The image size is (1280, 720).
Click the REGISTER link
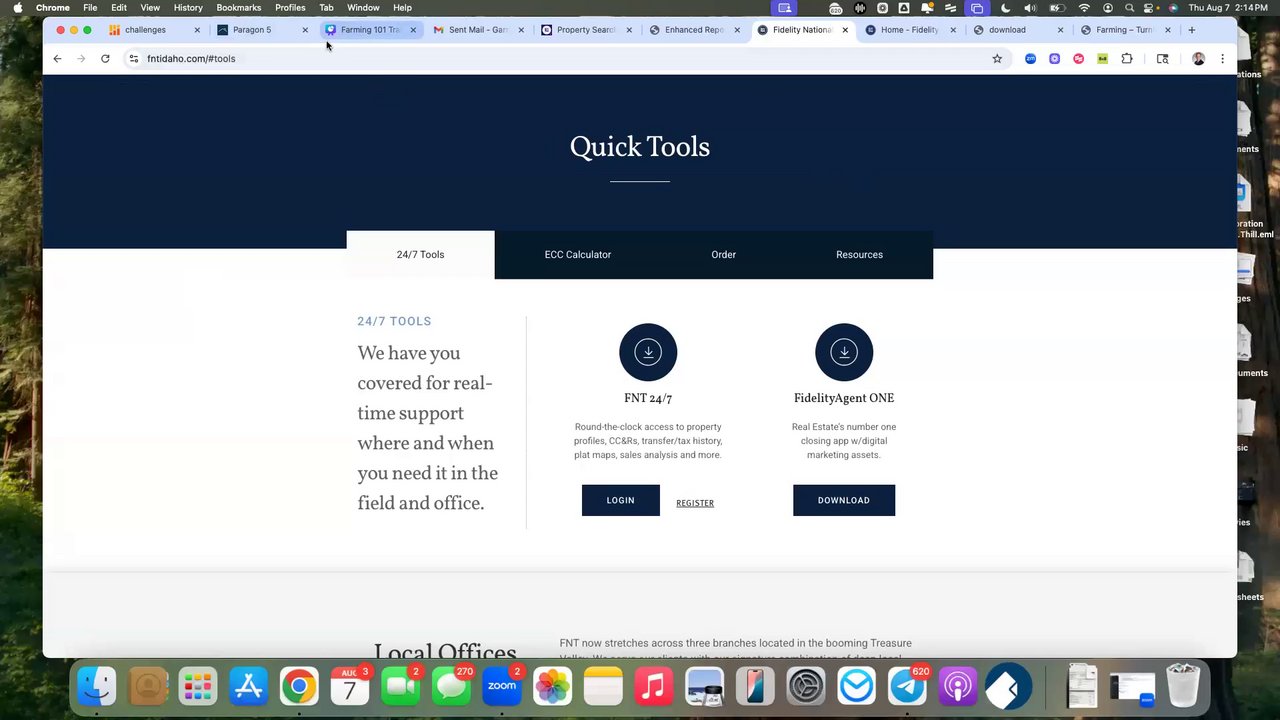pyautogui.click(x=695, y=503)
